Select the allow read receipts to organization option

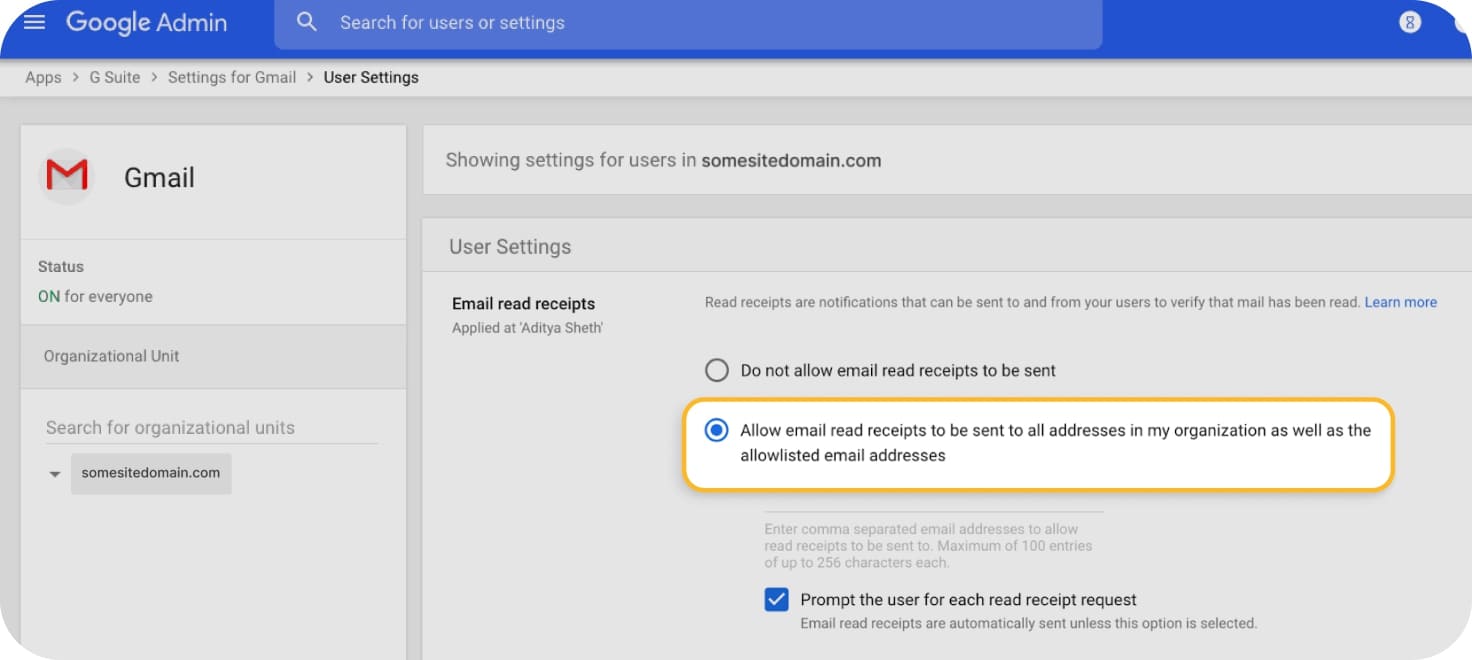716,430
